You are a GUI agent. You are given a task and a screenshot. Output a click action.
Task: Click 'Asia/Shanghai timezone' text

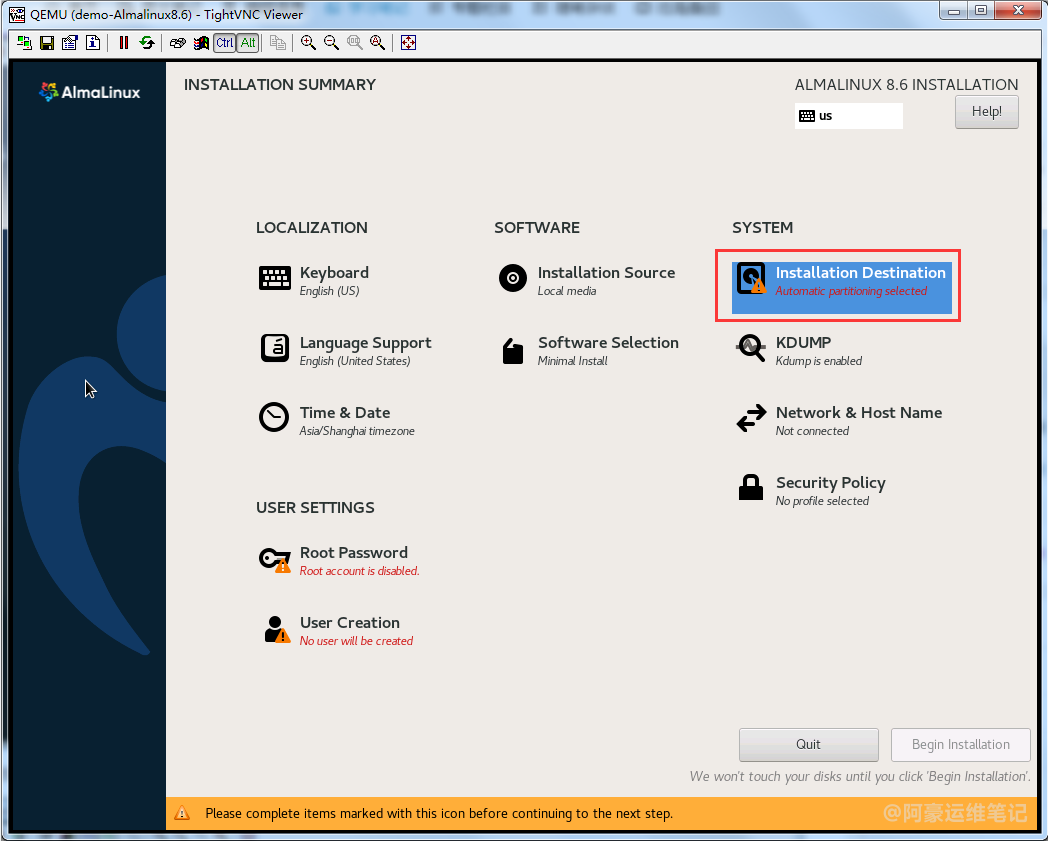pos(357,431)
